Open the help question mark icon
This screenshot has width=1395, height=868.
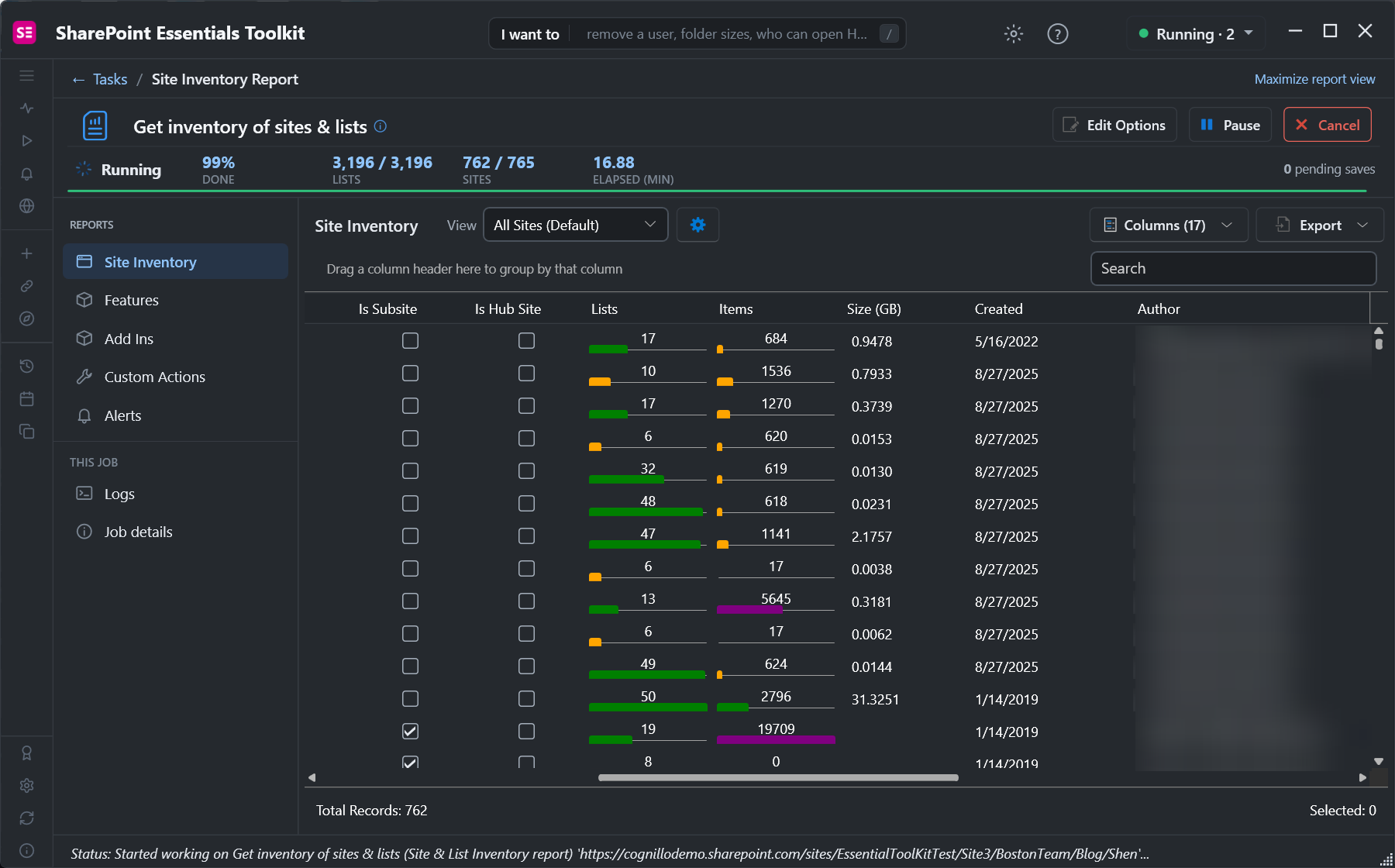[1058, 33]
